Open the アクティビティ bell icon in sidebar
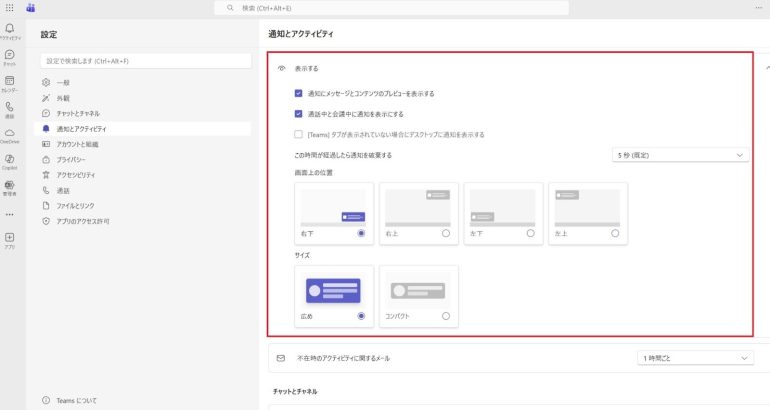770x410 pixels. 9,30
